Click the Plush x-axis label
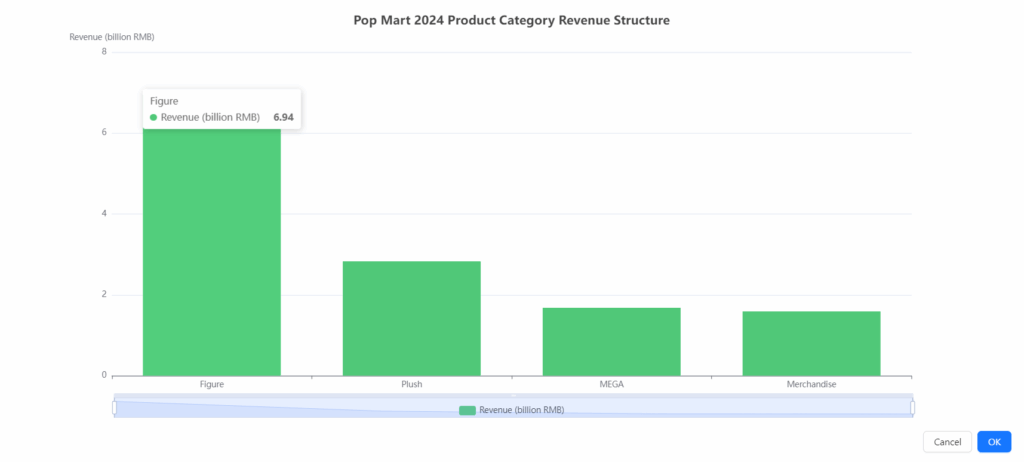 [x=411, y=384]
